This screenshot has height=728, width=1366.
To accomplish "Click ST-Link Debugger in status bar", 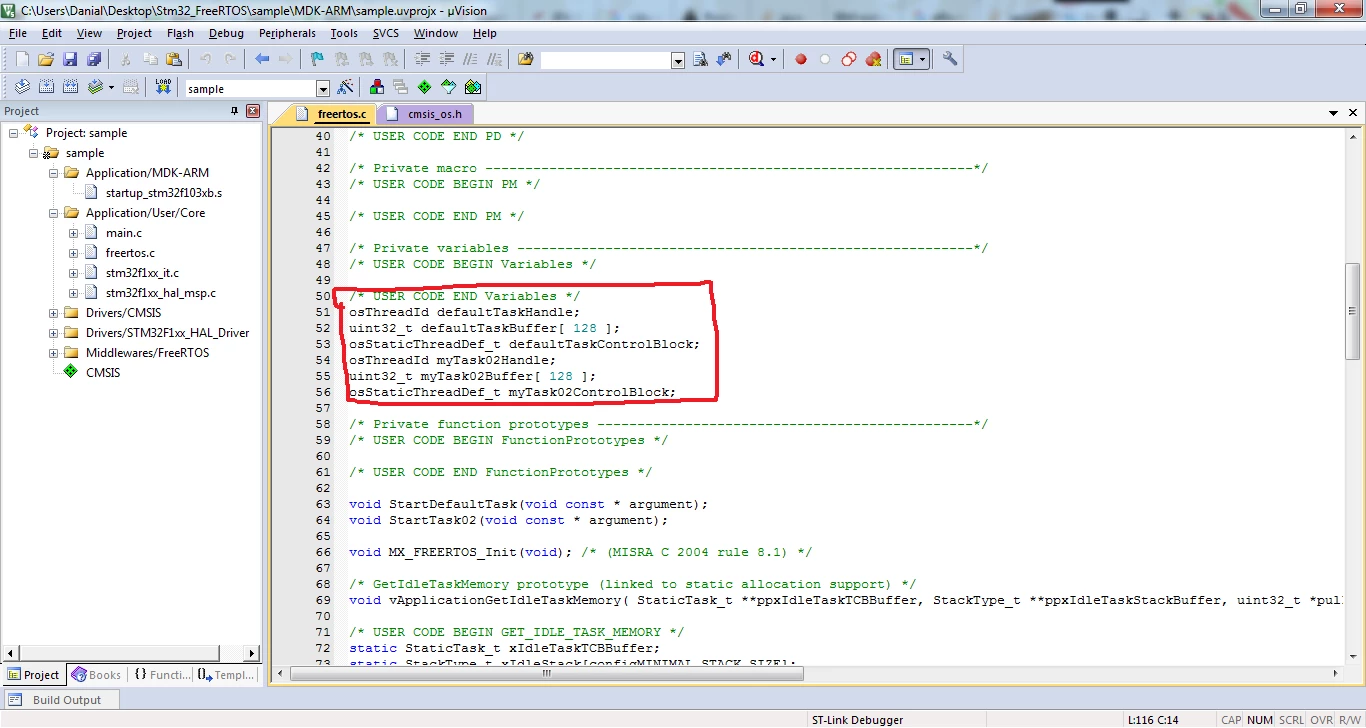I will tap(857, 720).
